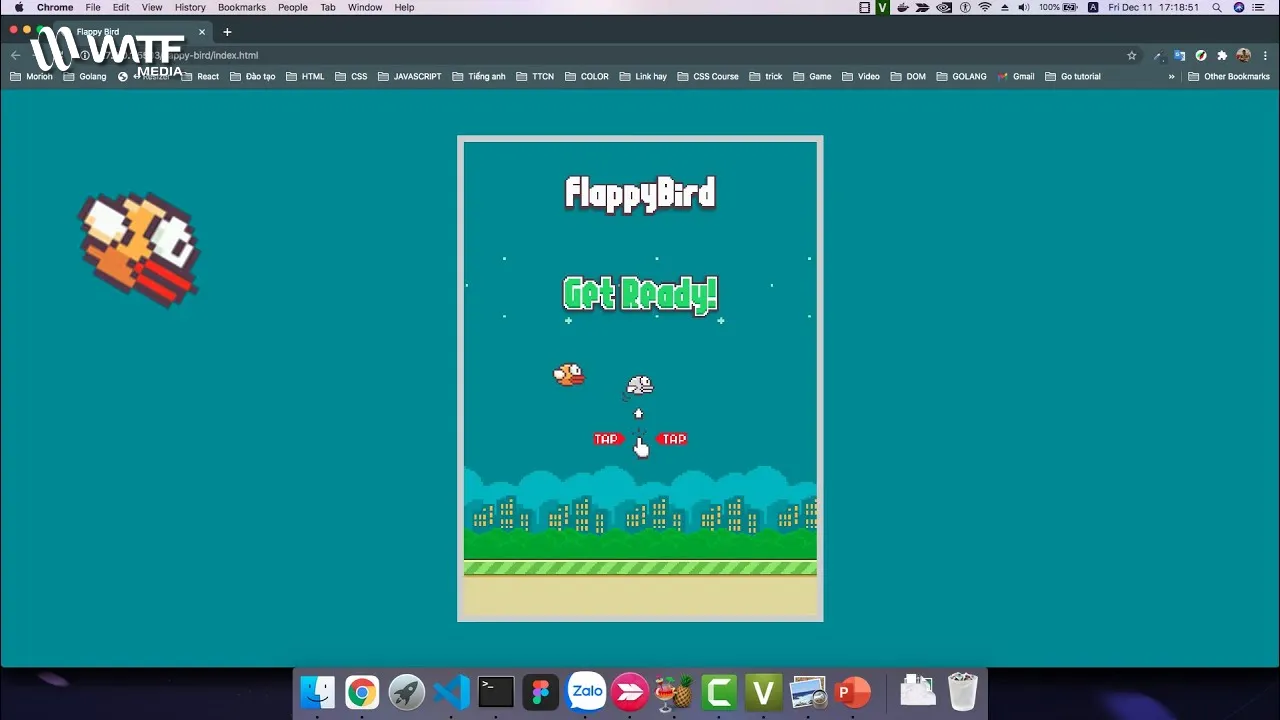
Task: Open the Chrome Extensions puzzle icon
Action: 1222,56
